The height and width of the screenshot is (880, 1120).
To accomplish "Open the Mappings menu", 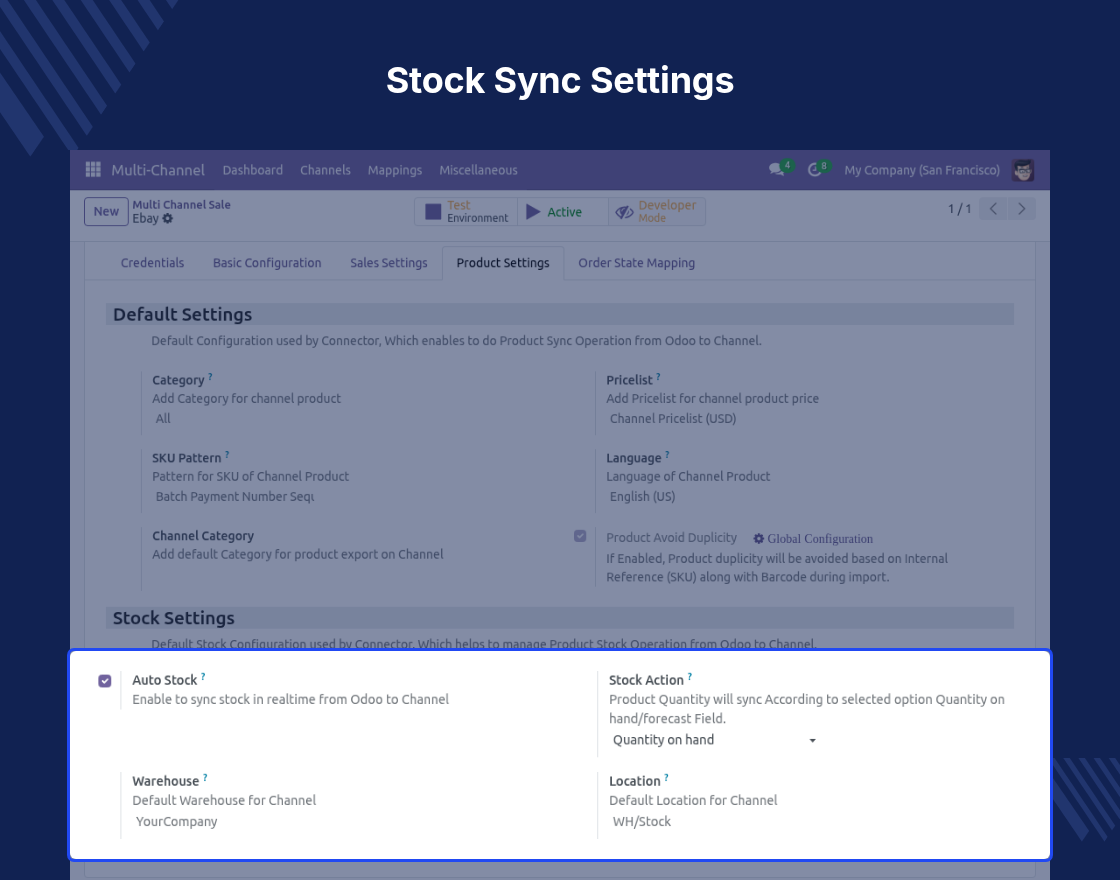I will (x=395, y=170).
